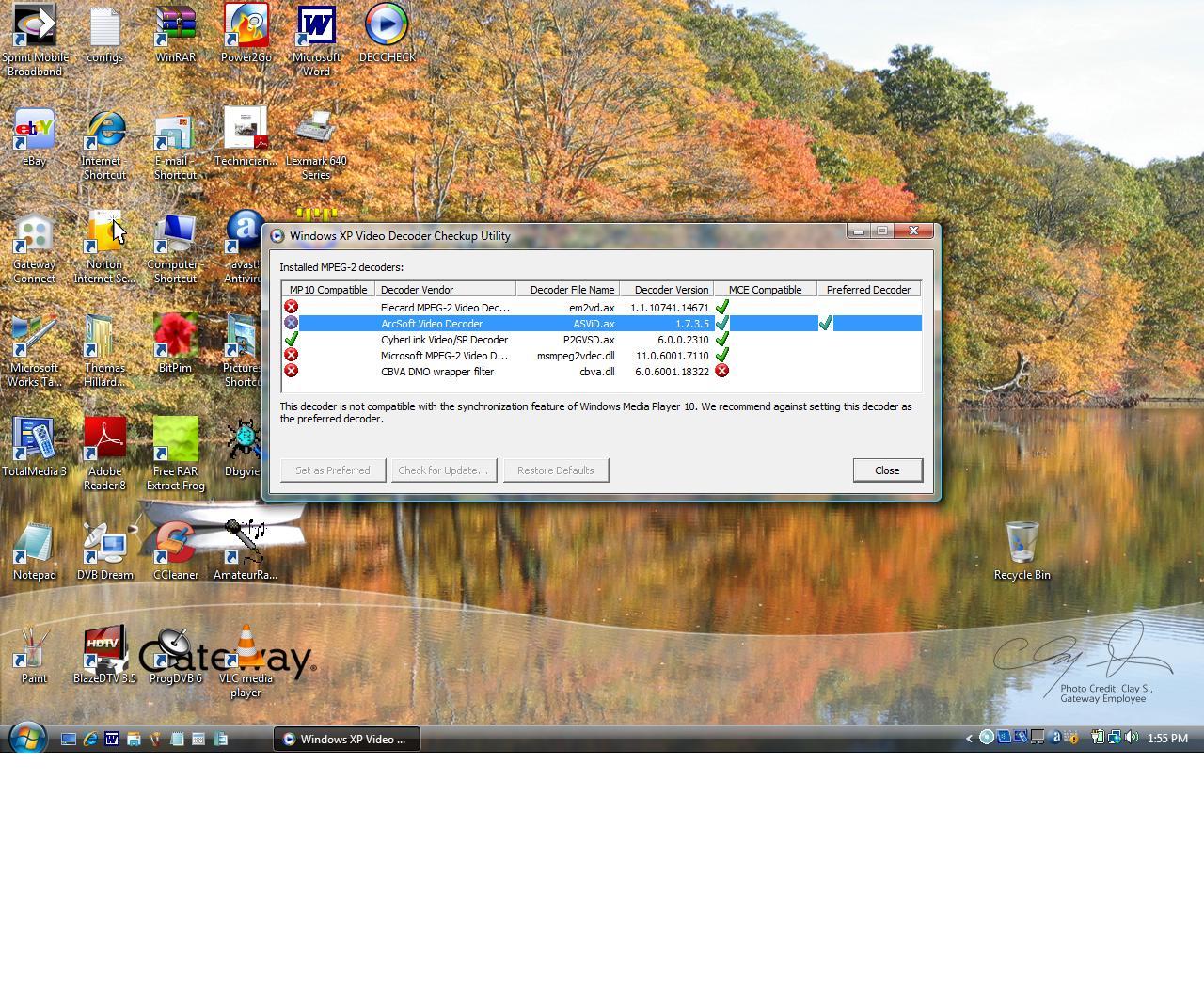Click the Preferred Decoder column header
1204x988 pixels.
[867, 290]
